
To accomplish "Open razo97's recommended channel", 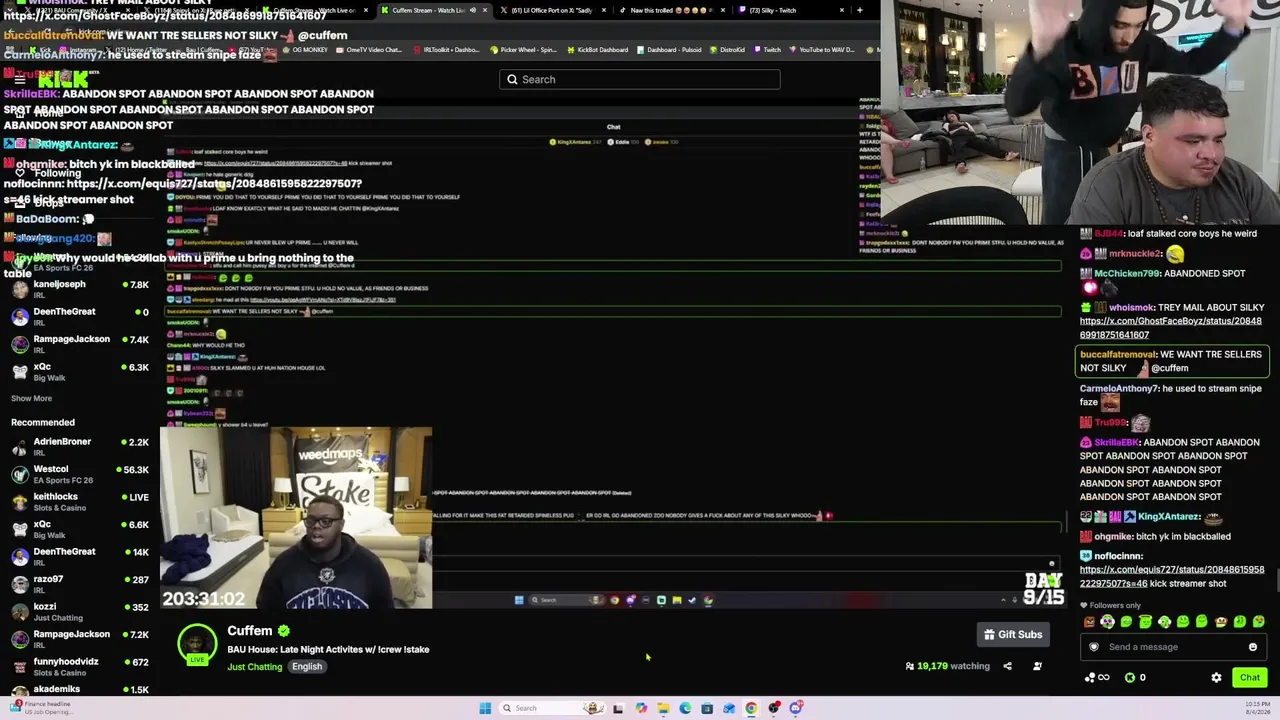I will coord(80,584).
